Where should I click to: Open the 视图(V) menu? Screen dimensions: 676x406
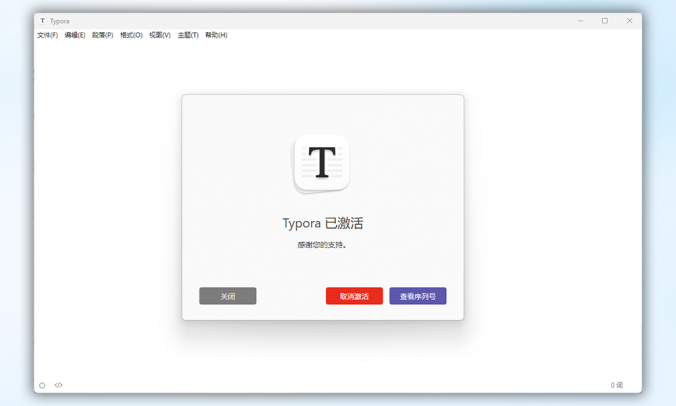(x=160, y=35)
